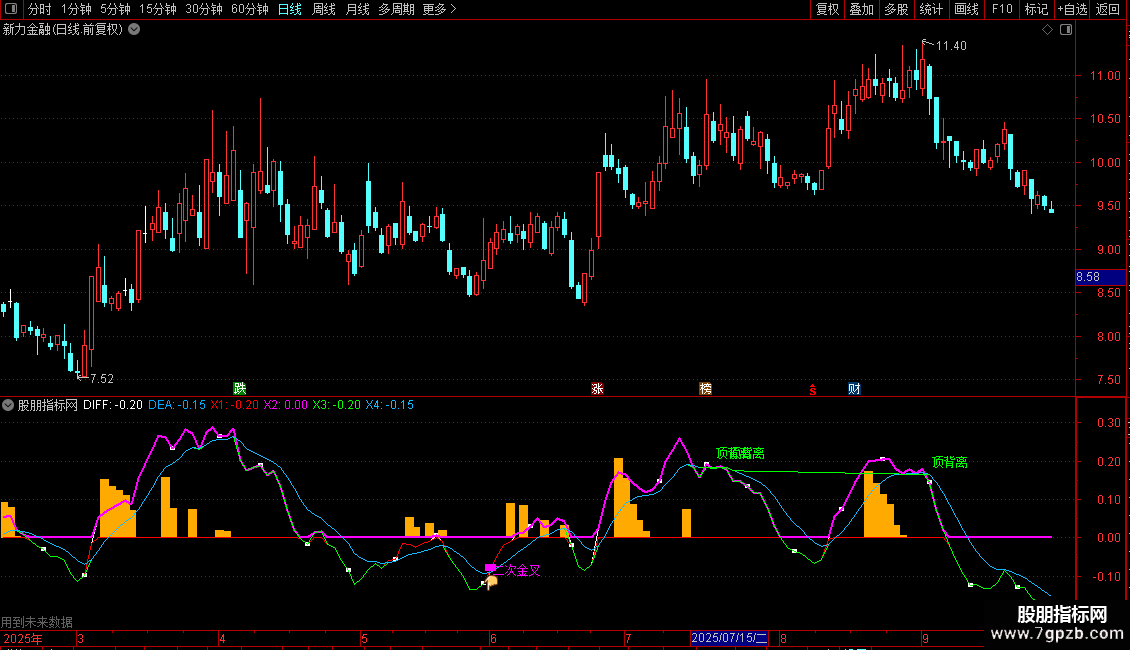
Task: Click the pointing-hand signal icon
Action: point(491,582)
